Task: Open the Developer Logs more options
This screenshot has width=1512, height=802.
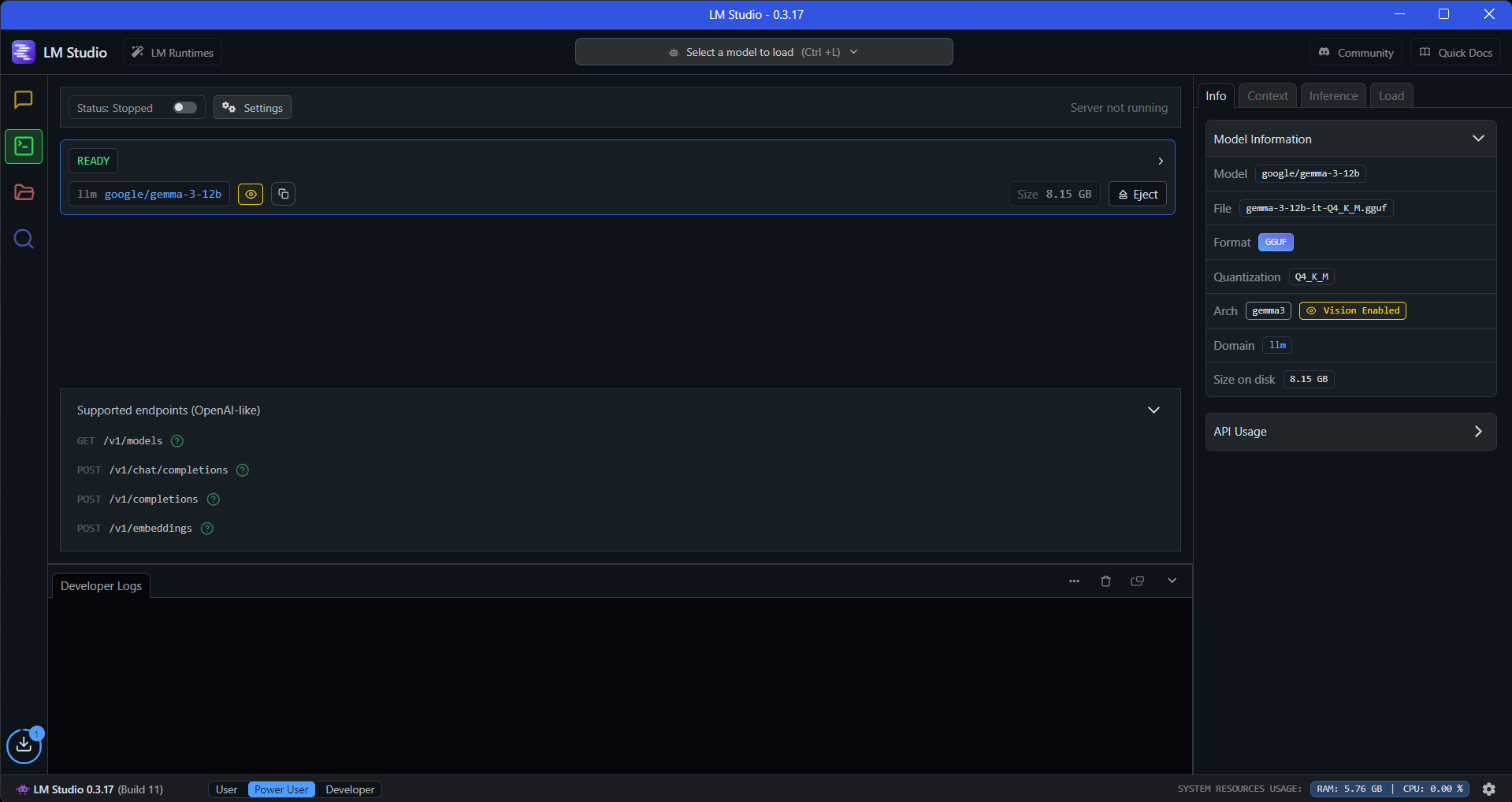Action: pos(1074,581)
